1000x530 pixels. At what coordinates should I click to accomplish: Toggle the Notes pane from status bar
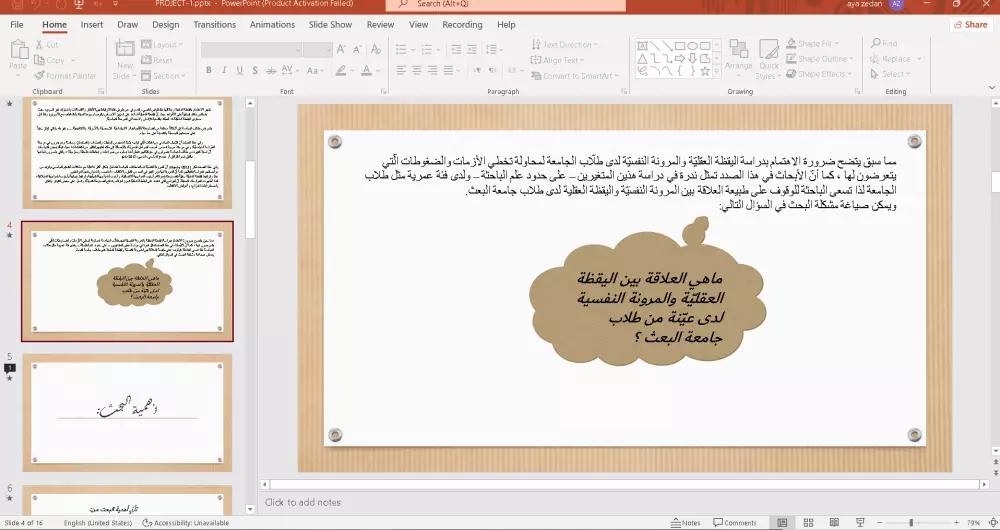[x=686, y=522]
